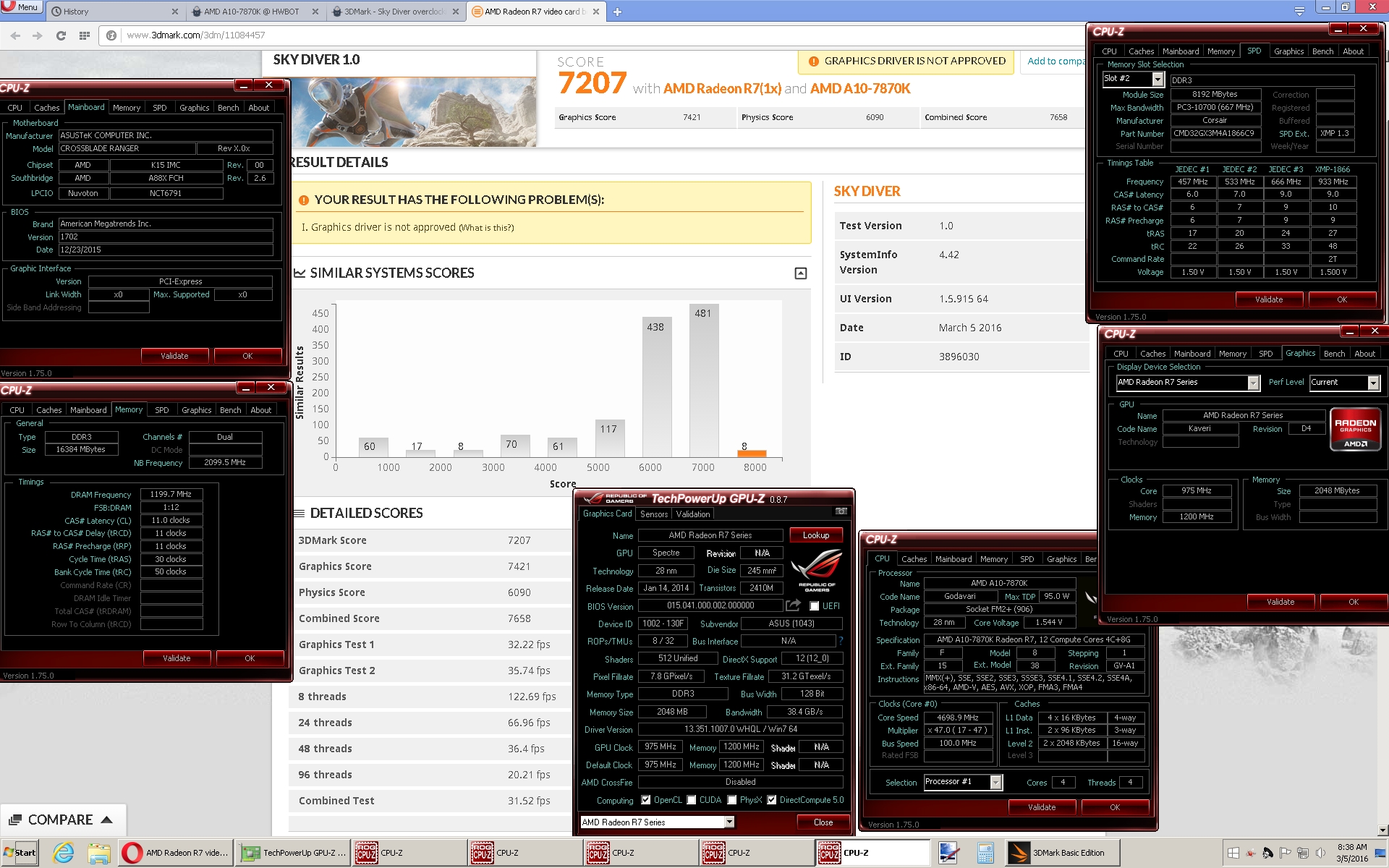Viewport: 1389px width, 868px height.
Task: Switch to Opera taskbar item
Action: [176, 853]
